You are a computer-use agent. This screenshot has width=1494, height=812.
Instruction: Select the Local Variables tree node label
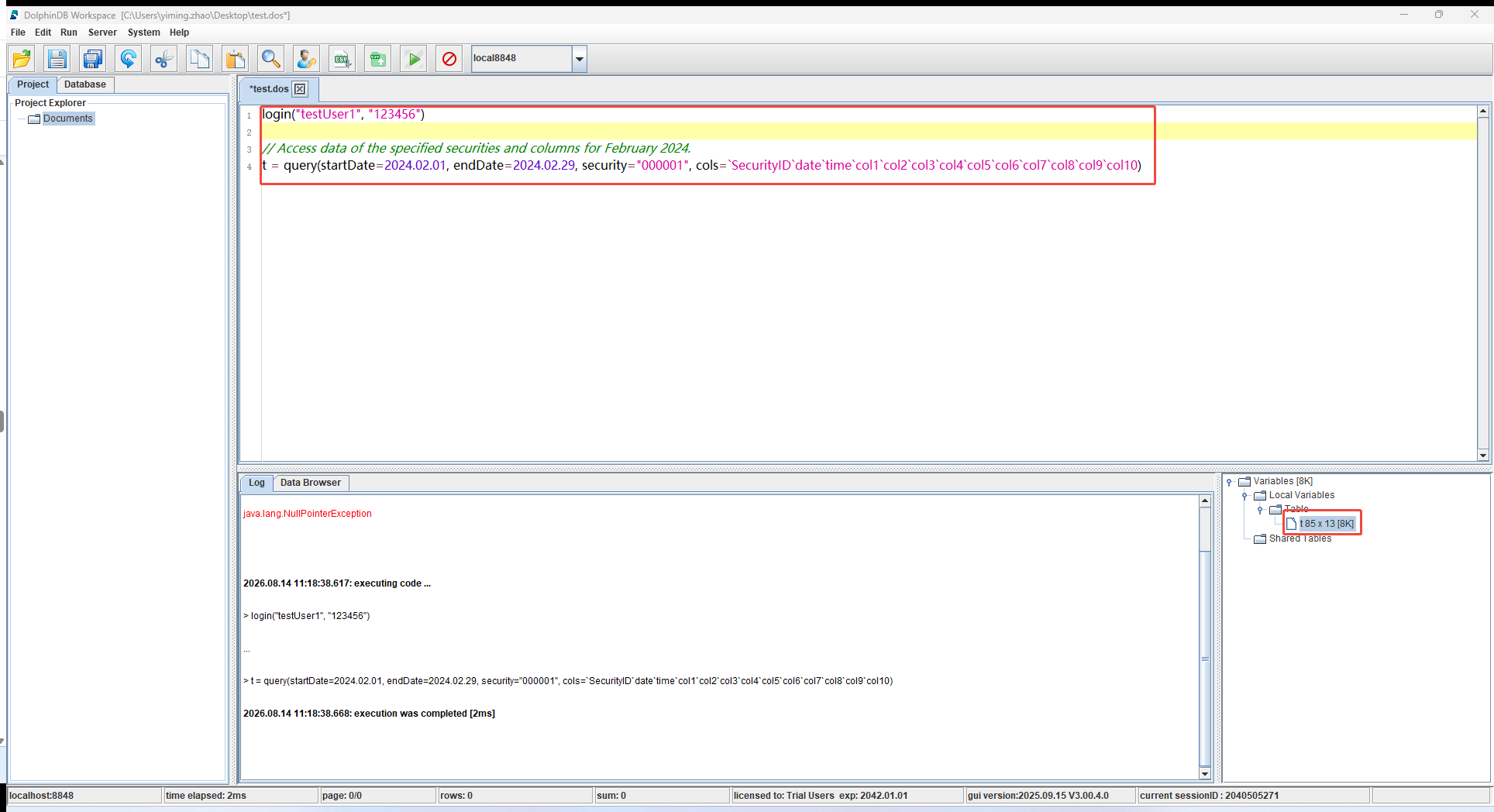pos(1302,495)
